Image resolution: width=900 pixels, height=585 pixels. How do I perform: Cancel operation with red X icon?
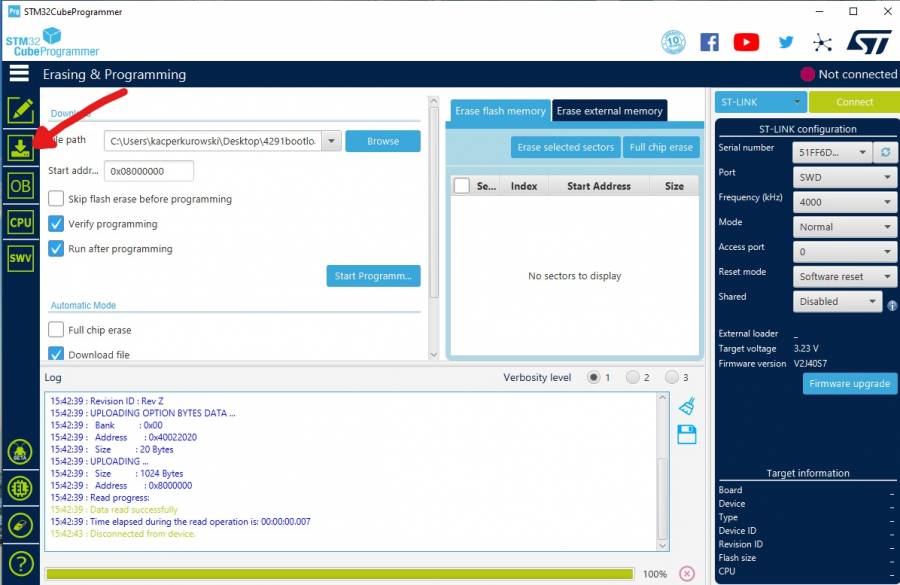[x=686, y=574]
